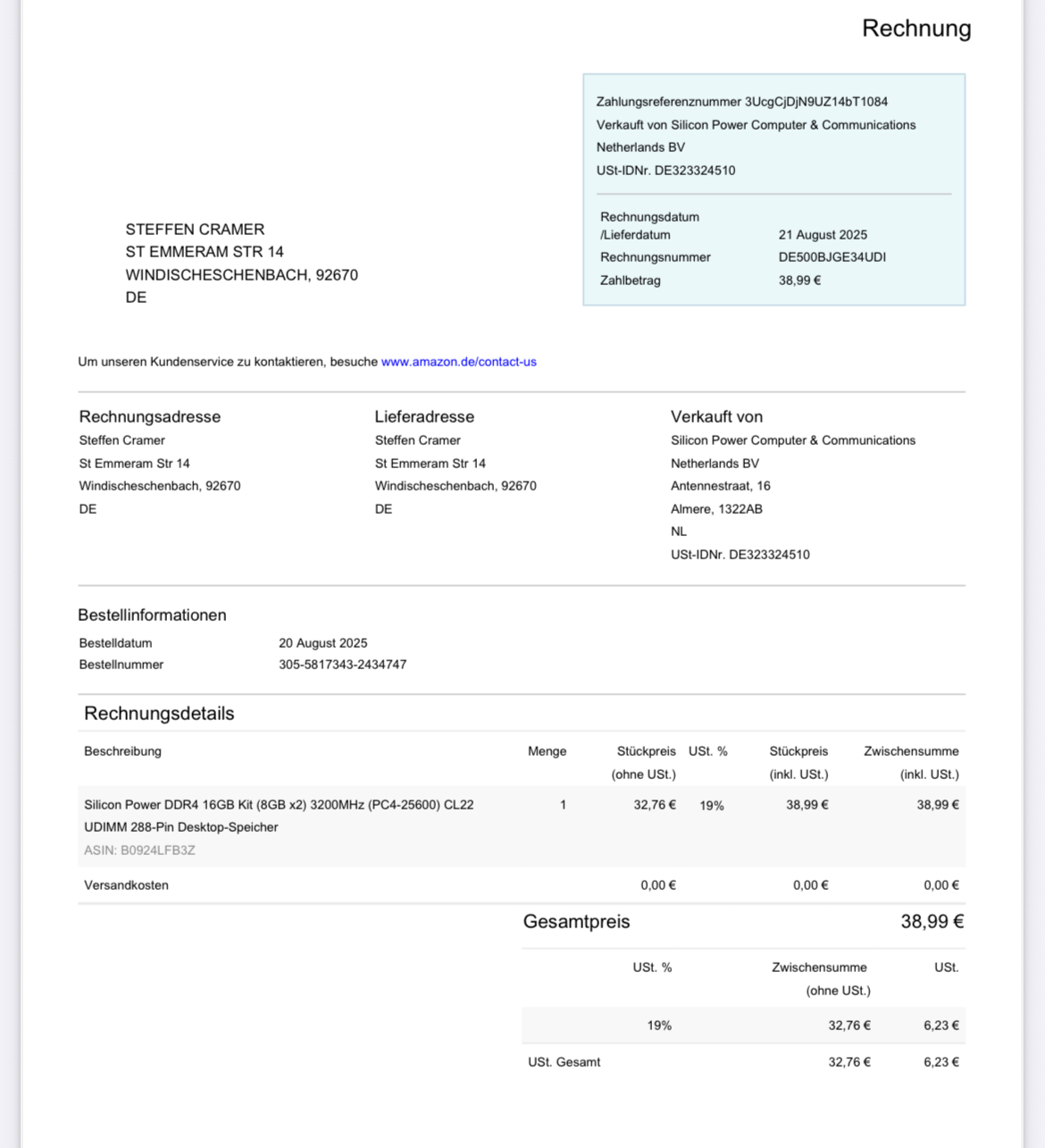Click the invoice number DE500BJGE34UDI
The image size is (1045, 1148).
click(832, 257)
